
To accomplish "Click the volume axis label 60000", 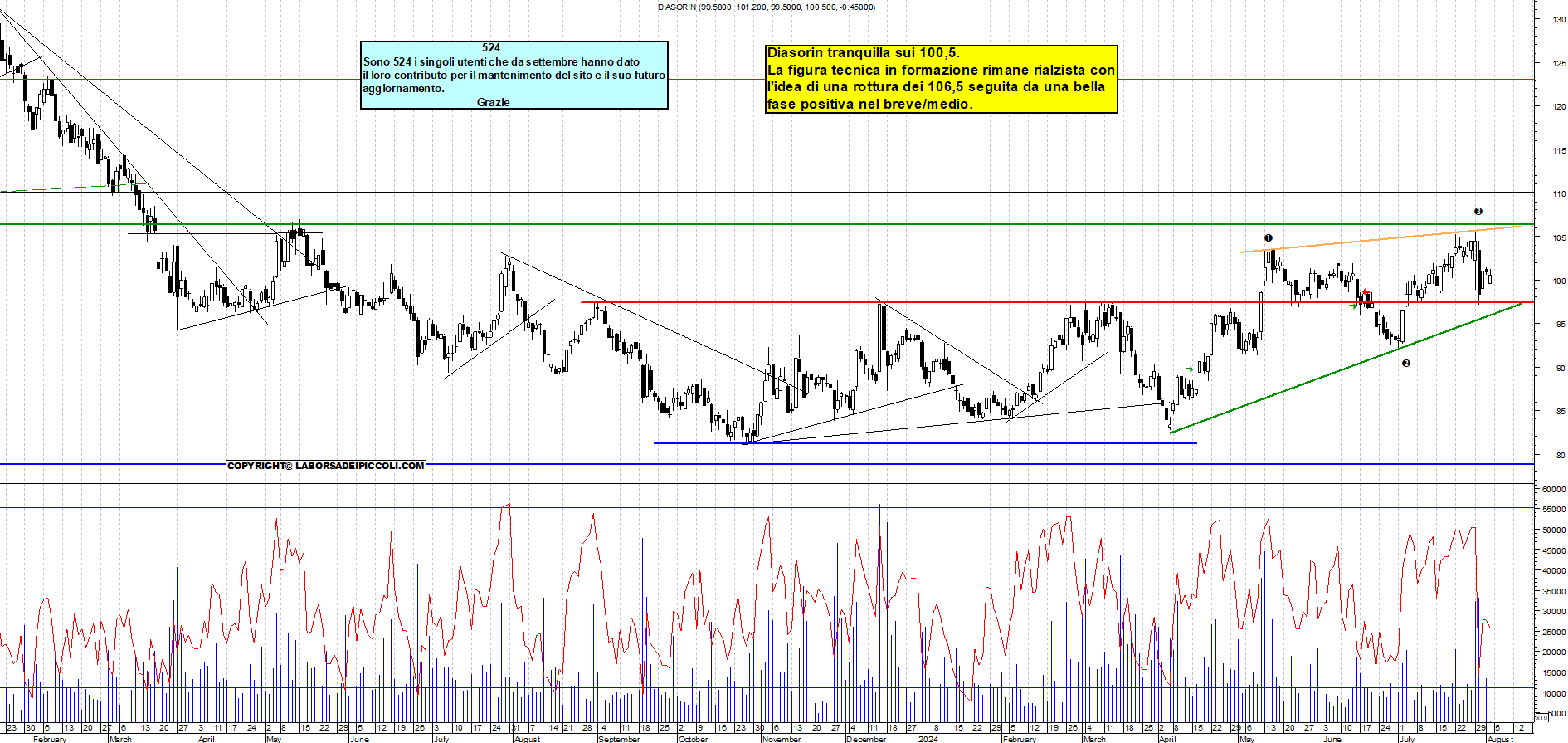I will click(x=1554, y=490).
